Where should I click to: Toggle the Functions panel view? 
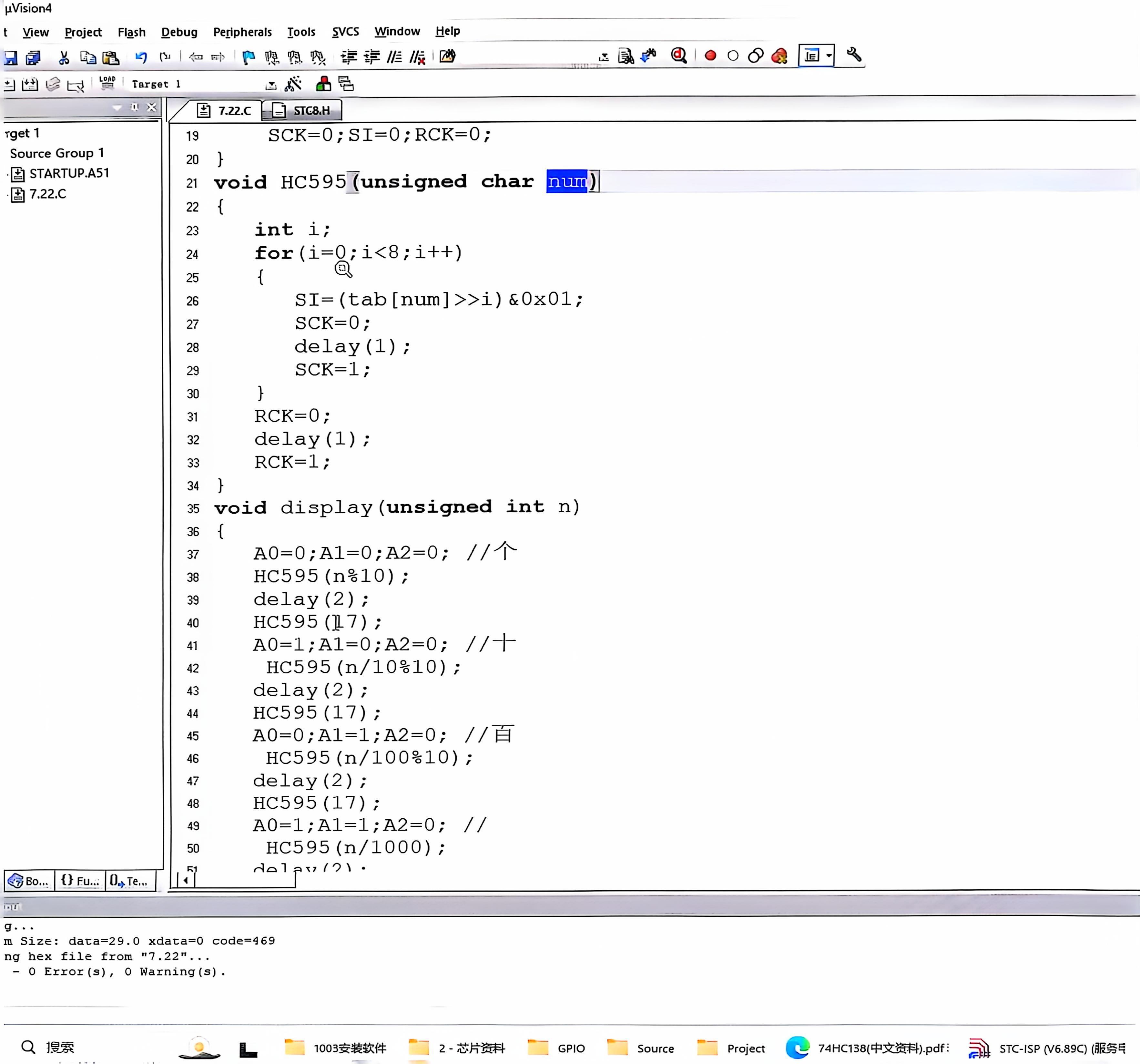coord(79,881)
